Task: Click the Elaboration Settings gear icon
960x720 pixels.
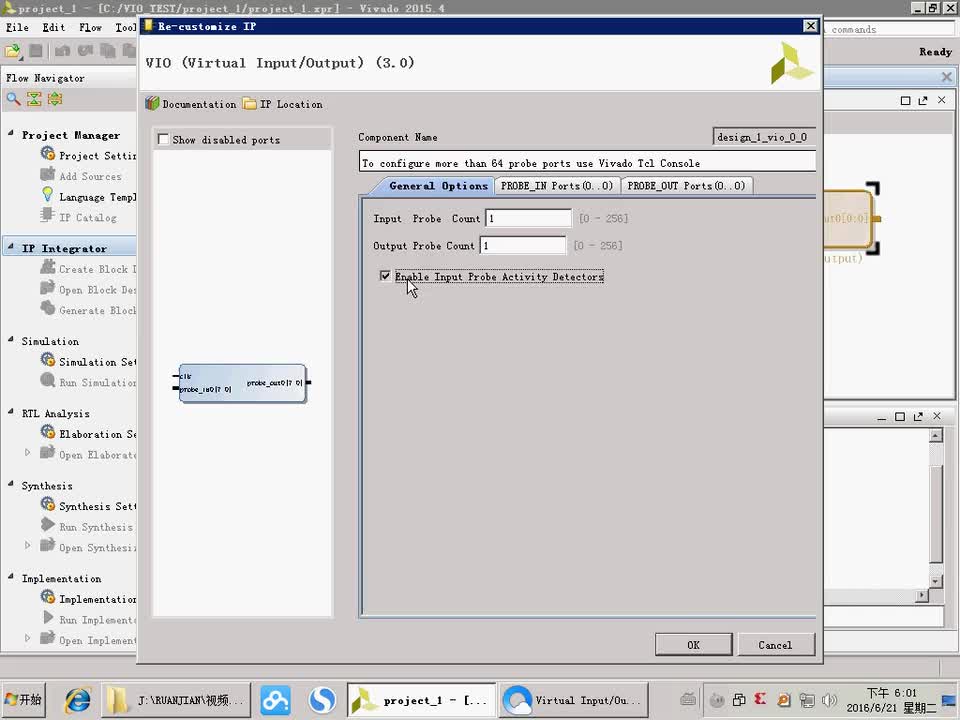Action: 48,433
